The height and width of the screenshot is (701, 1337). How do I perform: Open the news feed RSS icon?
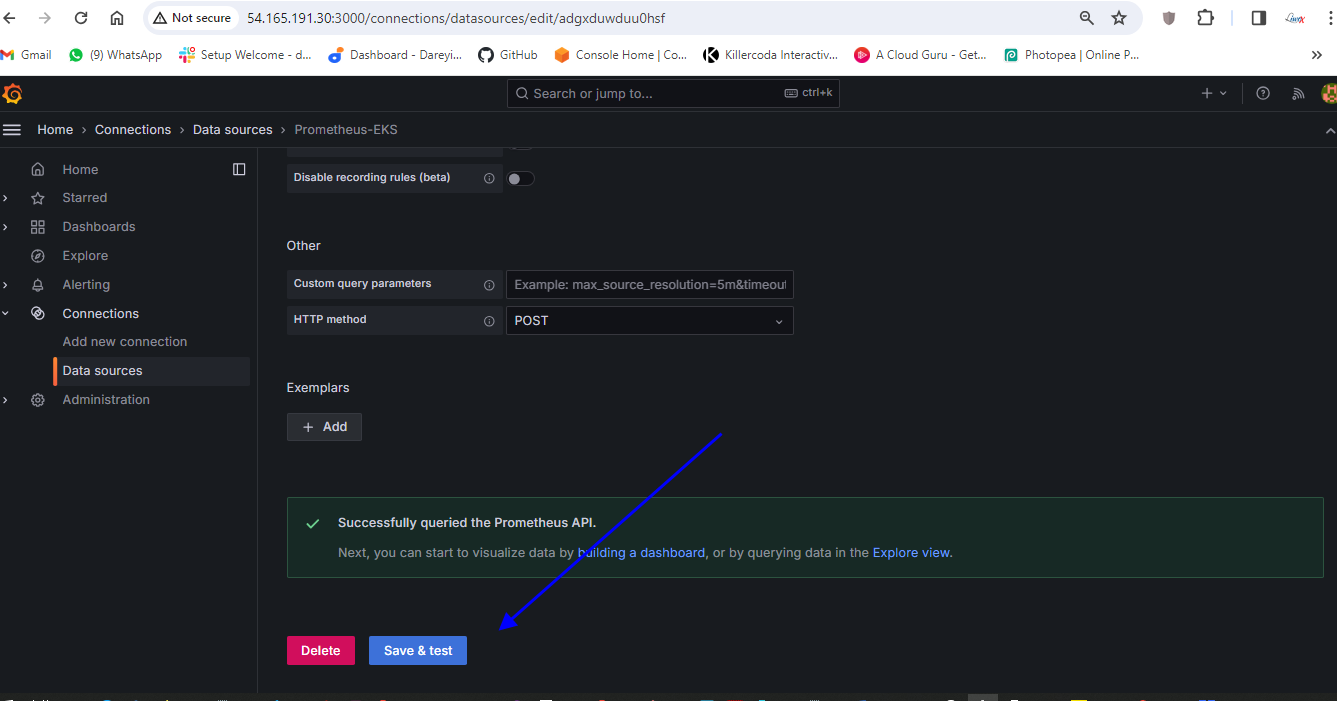pyautogui.click(x=1298, y=93)
